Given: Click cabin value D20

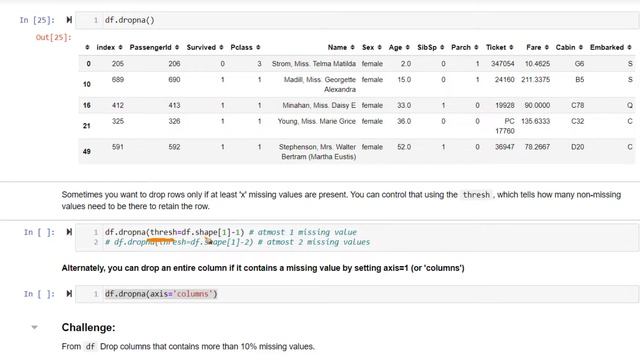Looking at the screenshot, I should pyautogui.click(x=578, y=147).
